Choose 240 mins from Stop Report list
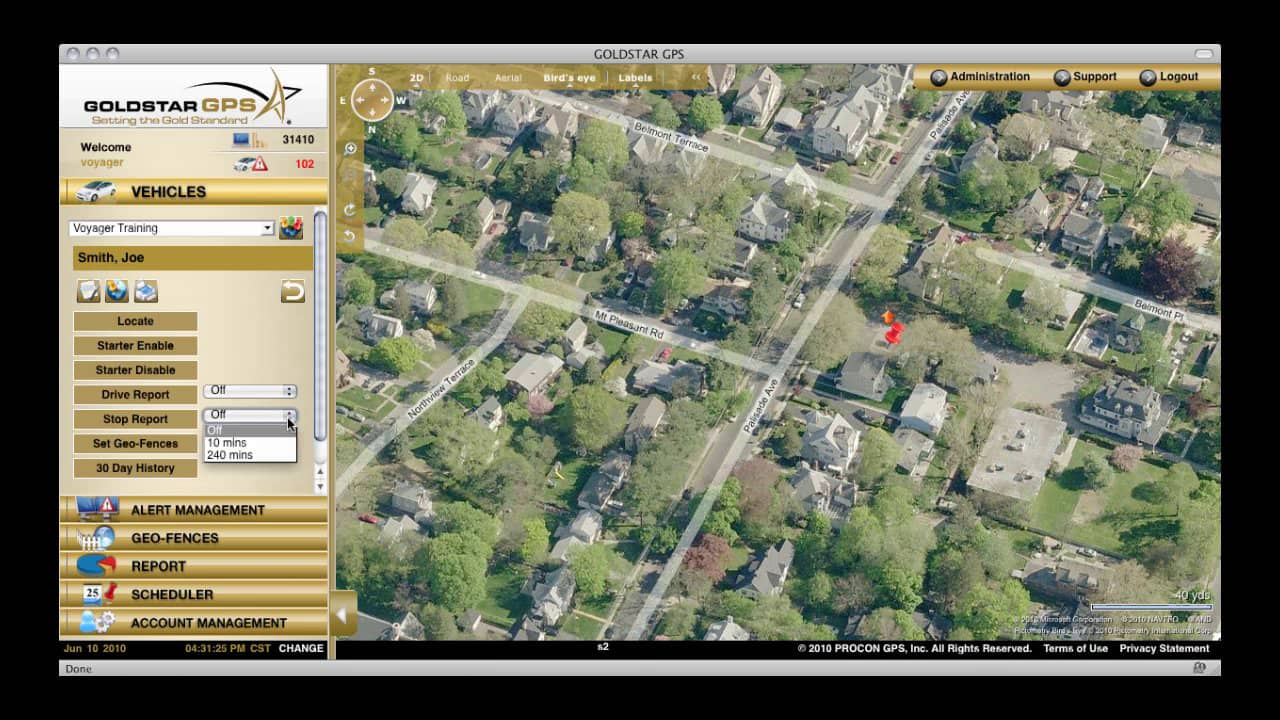This screenshot has height=720, width=1280. tap(229, 455)
